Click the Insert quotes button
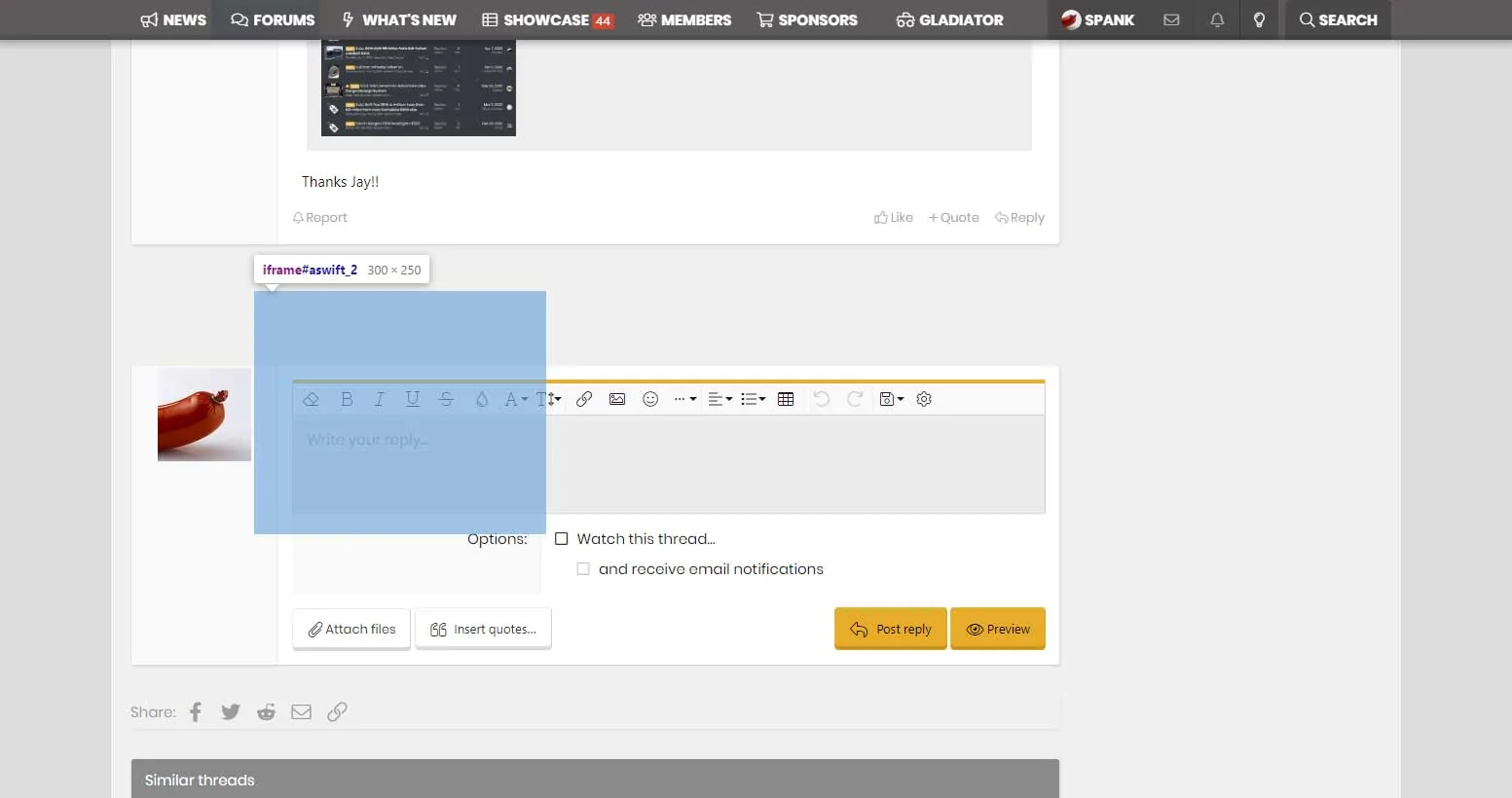The height and width of the screenshot is (798, 1512). (x=483, y=629)
